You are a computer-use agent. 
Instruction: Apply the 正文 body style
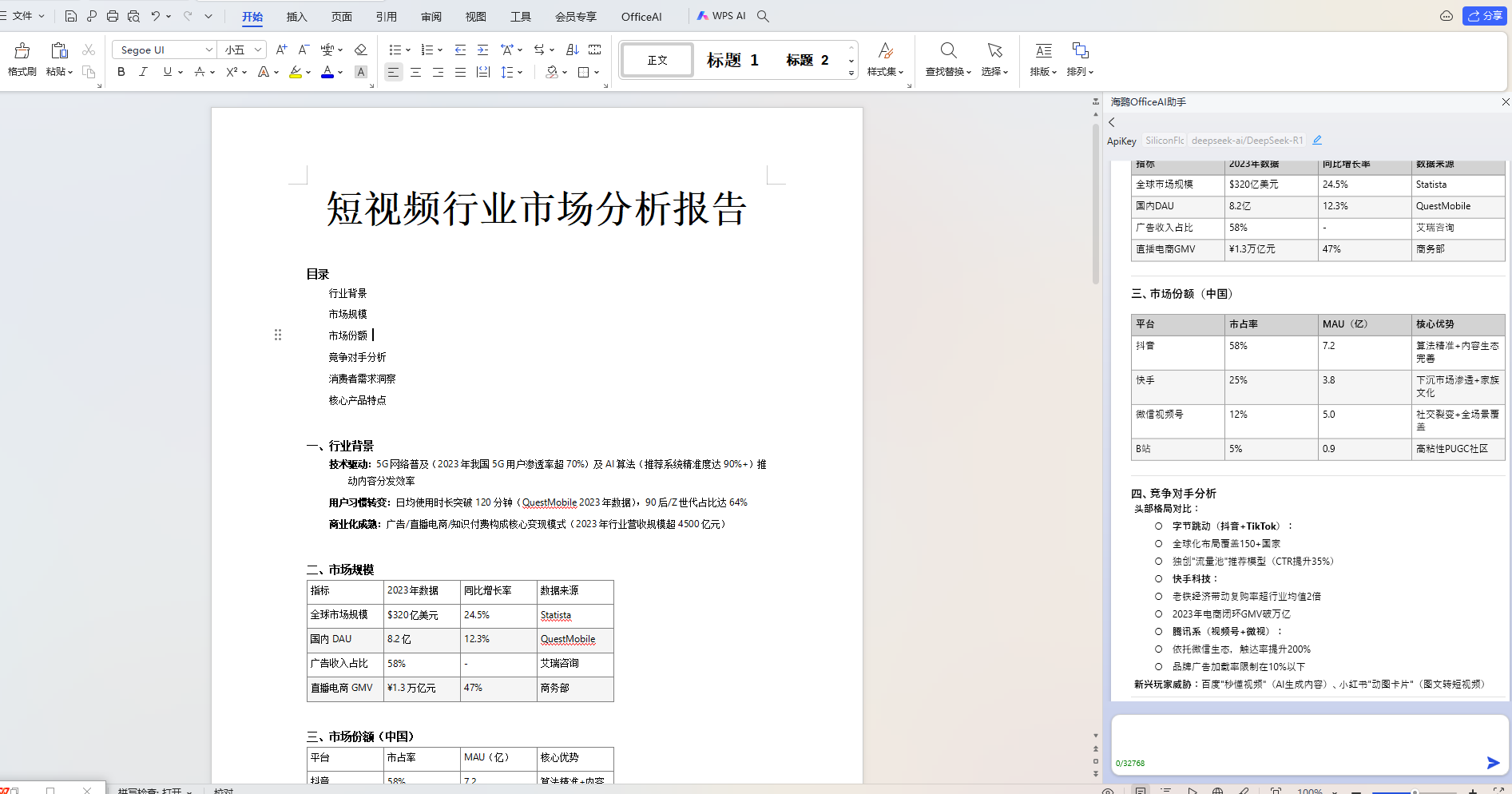pyautogui.click(x=657, y=60)
